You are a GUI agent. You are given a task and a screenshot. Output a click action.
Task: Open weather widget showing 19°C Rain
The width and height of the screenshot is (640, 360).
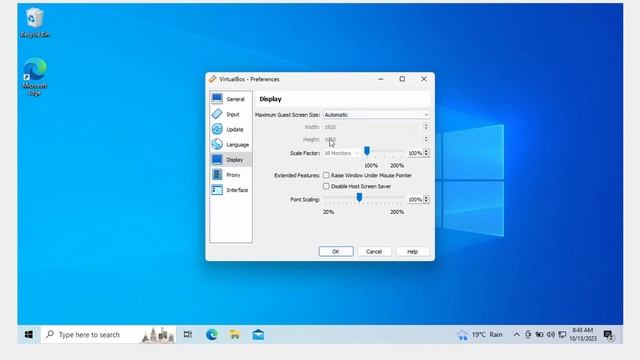480,335
